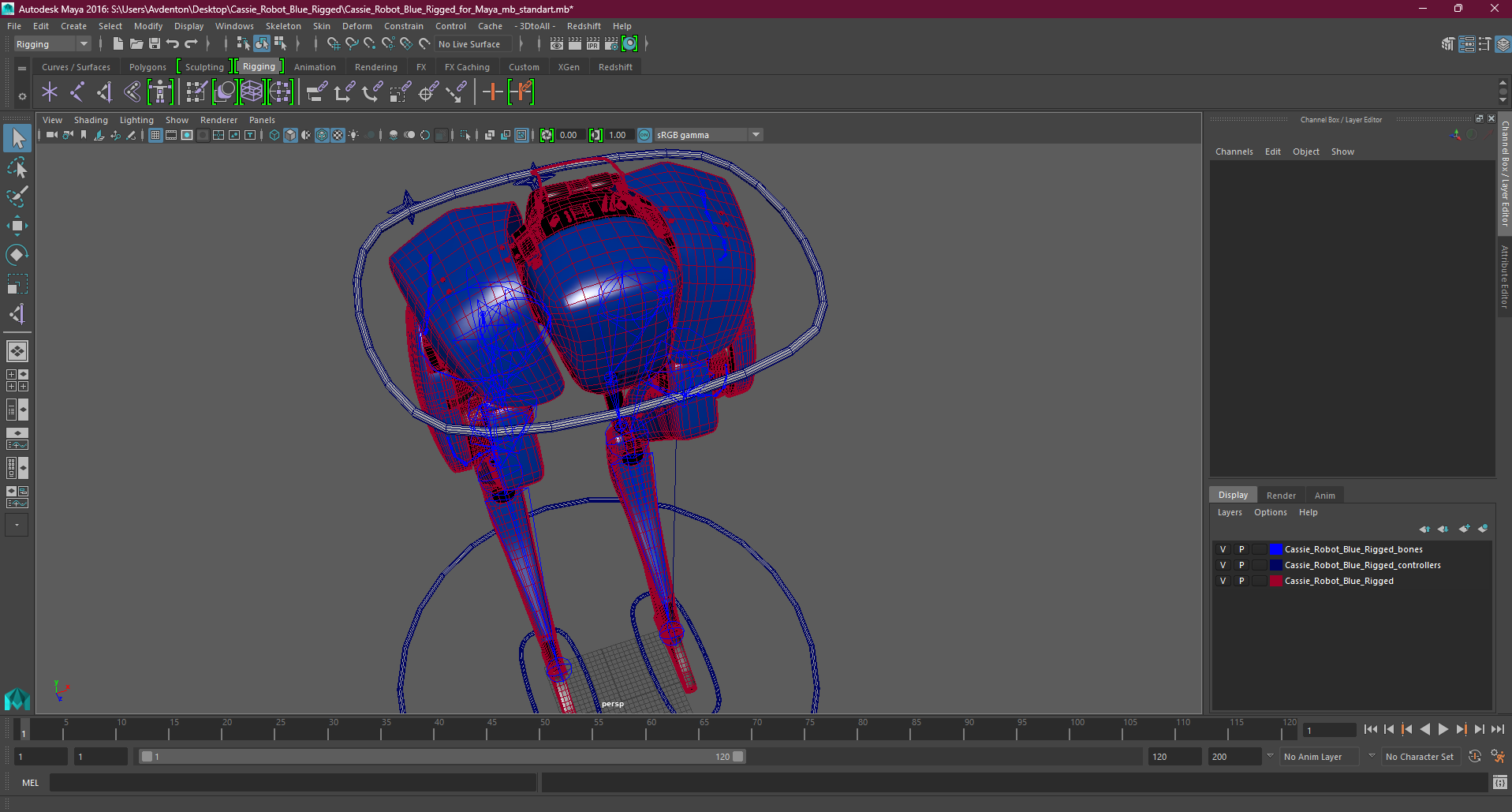The image size is (1512, 812).
Task: Select the Move tool in the toolbox
Action: (x=17, y=226)
